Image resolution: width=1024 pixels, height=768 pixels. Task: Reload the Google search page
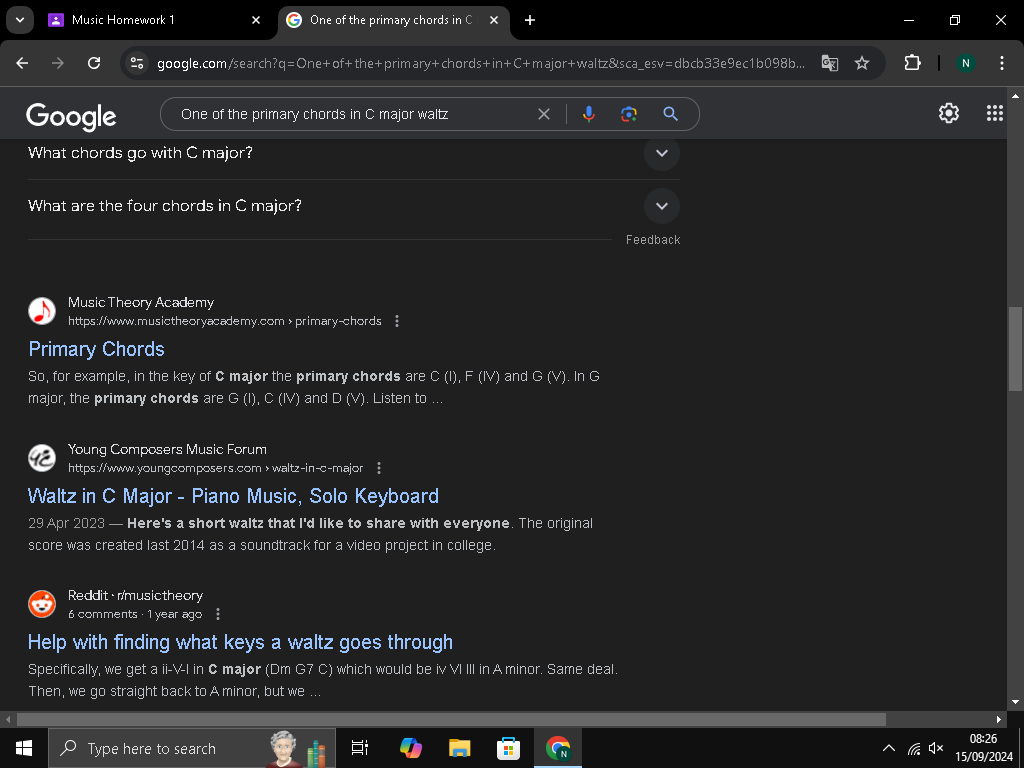[94, 63]
